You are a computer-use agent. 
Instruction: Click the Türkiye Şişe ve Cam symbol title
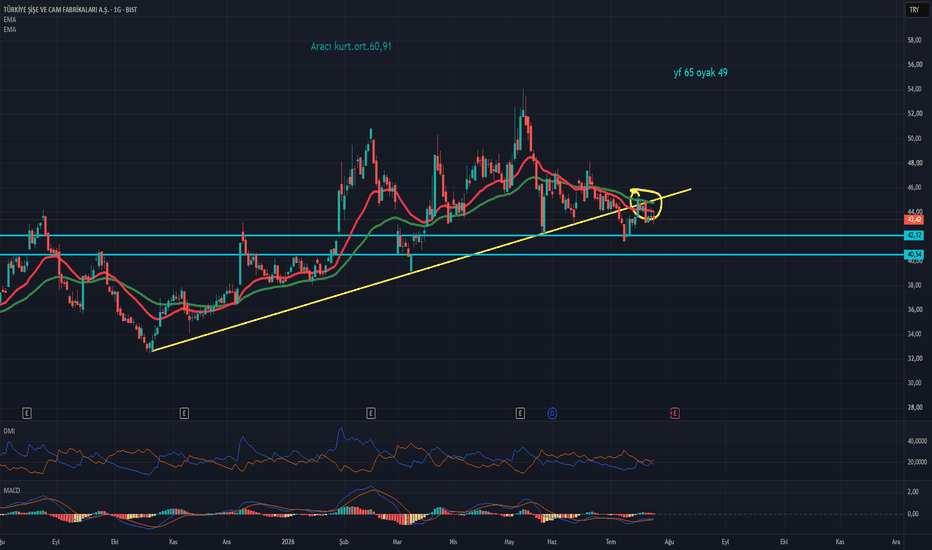click(x=70, y=10)
